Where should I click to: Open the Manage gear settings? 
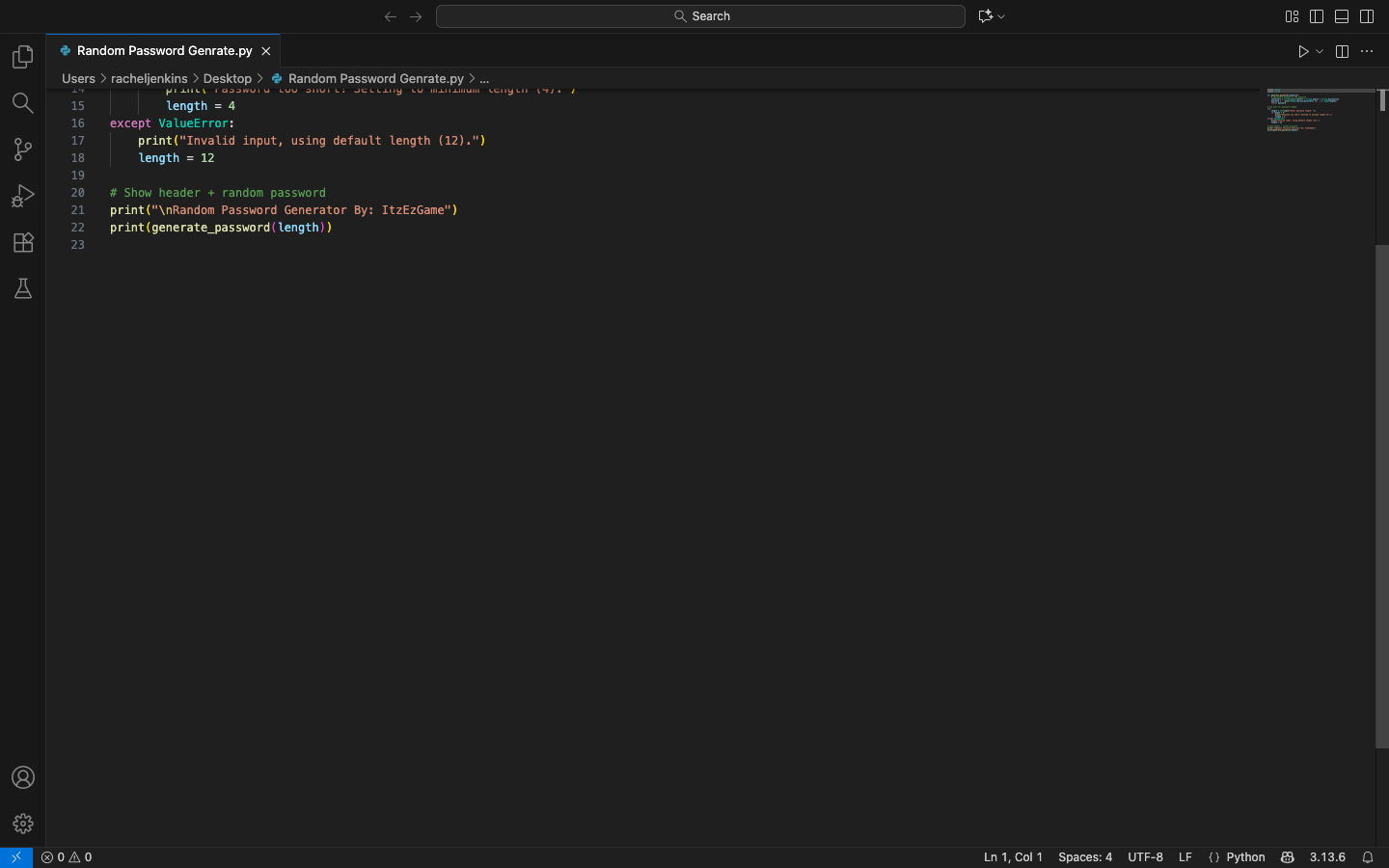pos(23,824)
